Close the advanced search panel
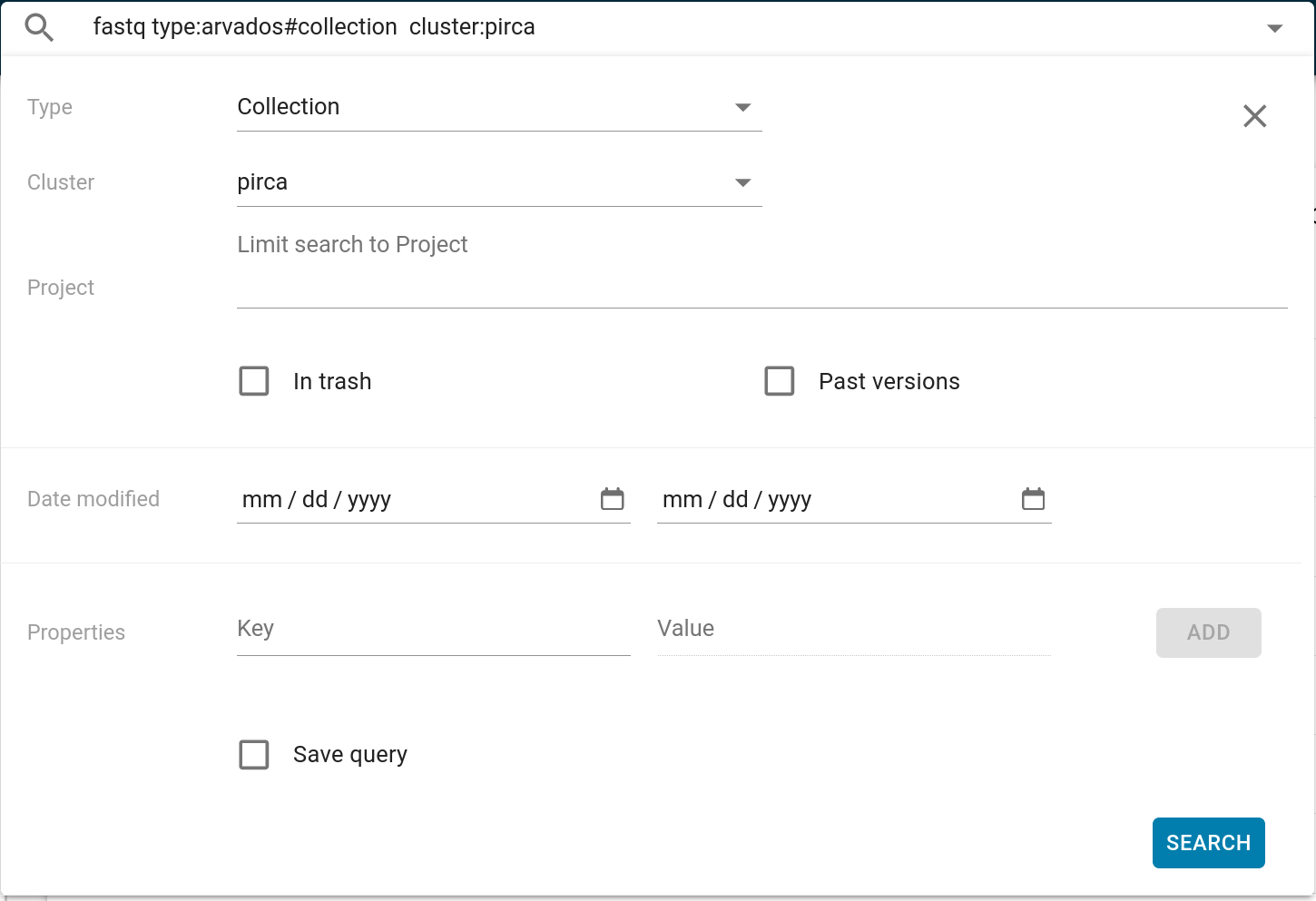This screenshot has height=901, width=1316. click(1254, 116)
